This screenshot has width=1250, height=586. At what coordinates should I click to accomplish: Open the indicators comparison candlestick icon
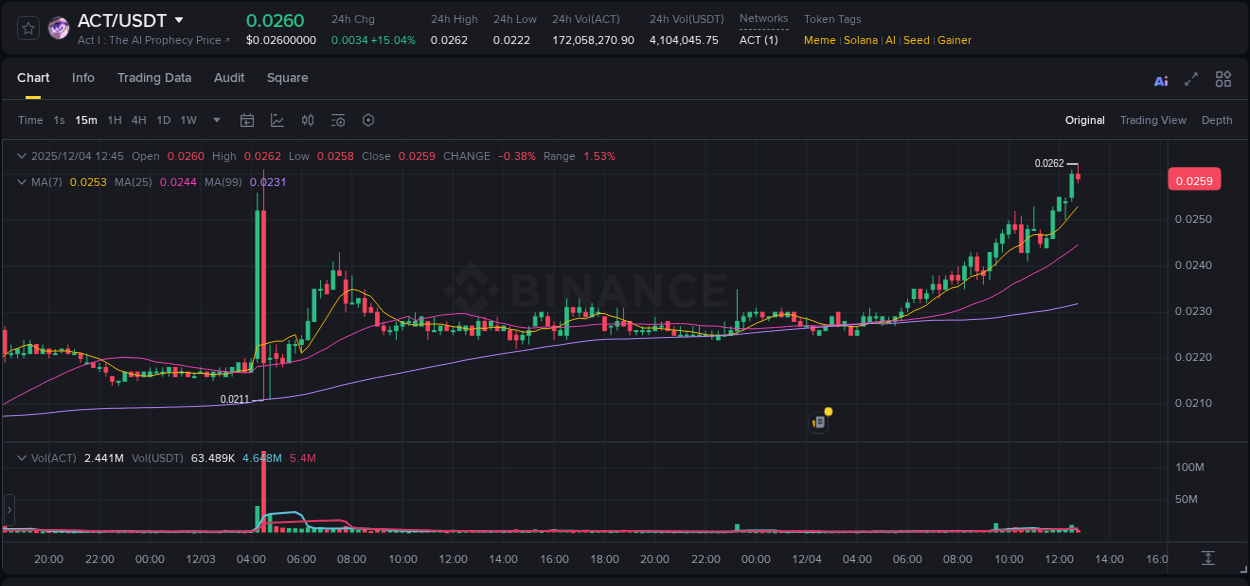tap(307, 120)
